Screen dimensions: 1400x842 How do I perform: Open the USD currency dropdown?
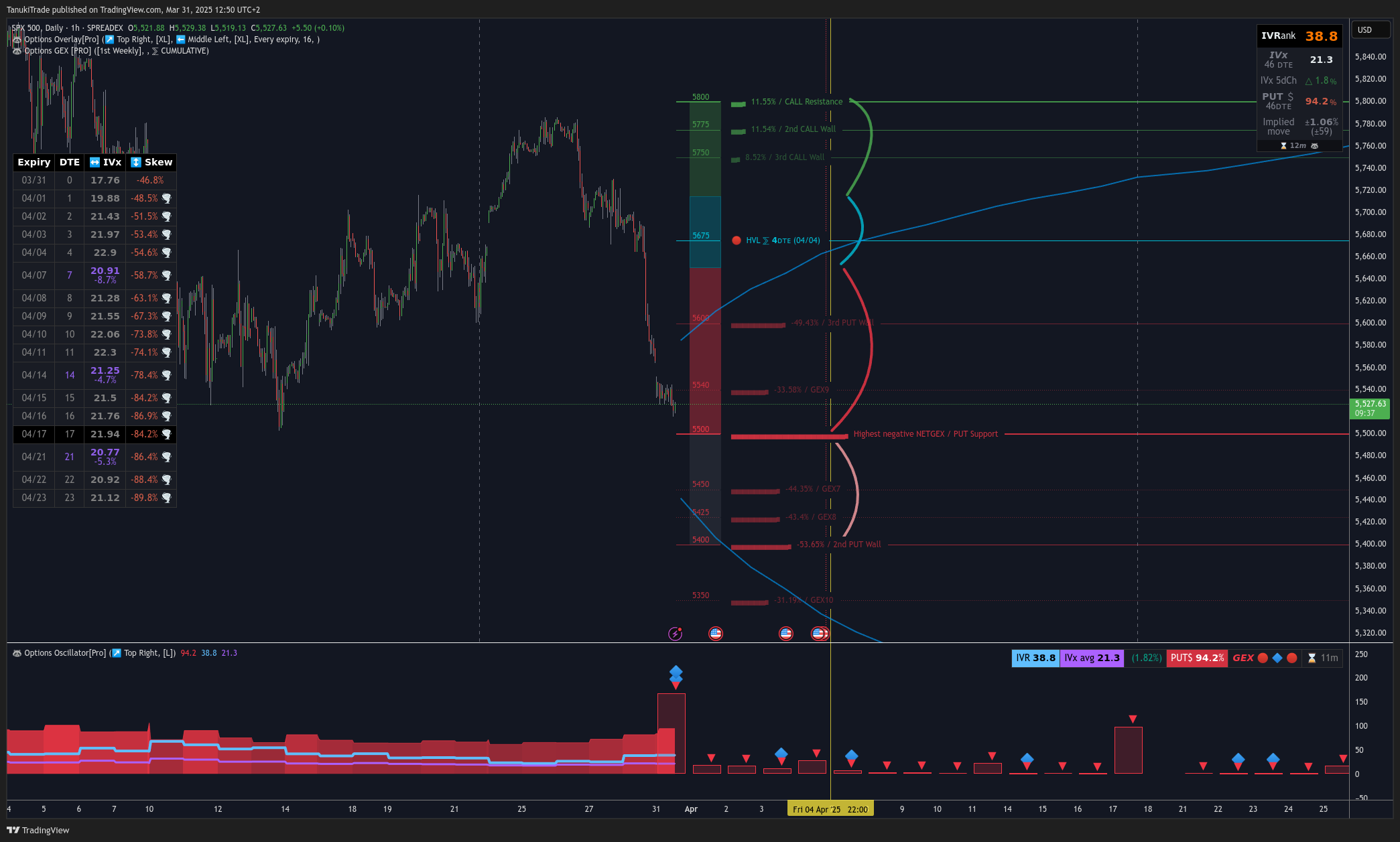(1371, 30)
